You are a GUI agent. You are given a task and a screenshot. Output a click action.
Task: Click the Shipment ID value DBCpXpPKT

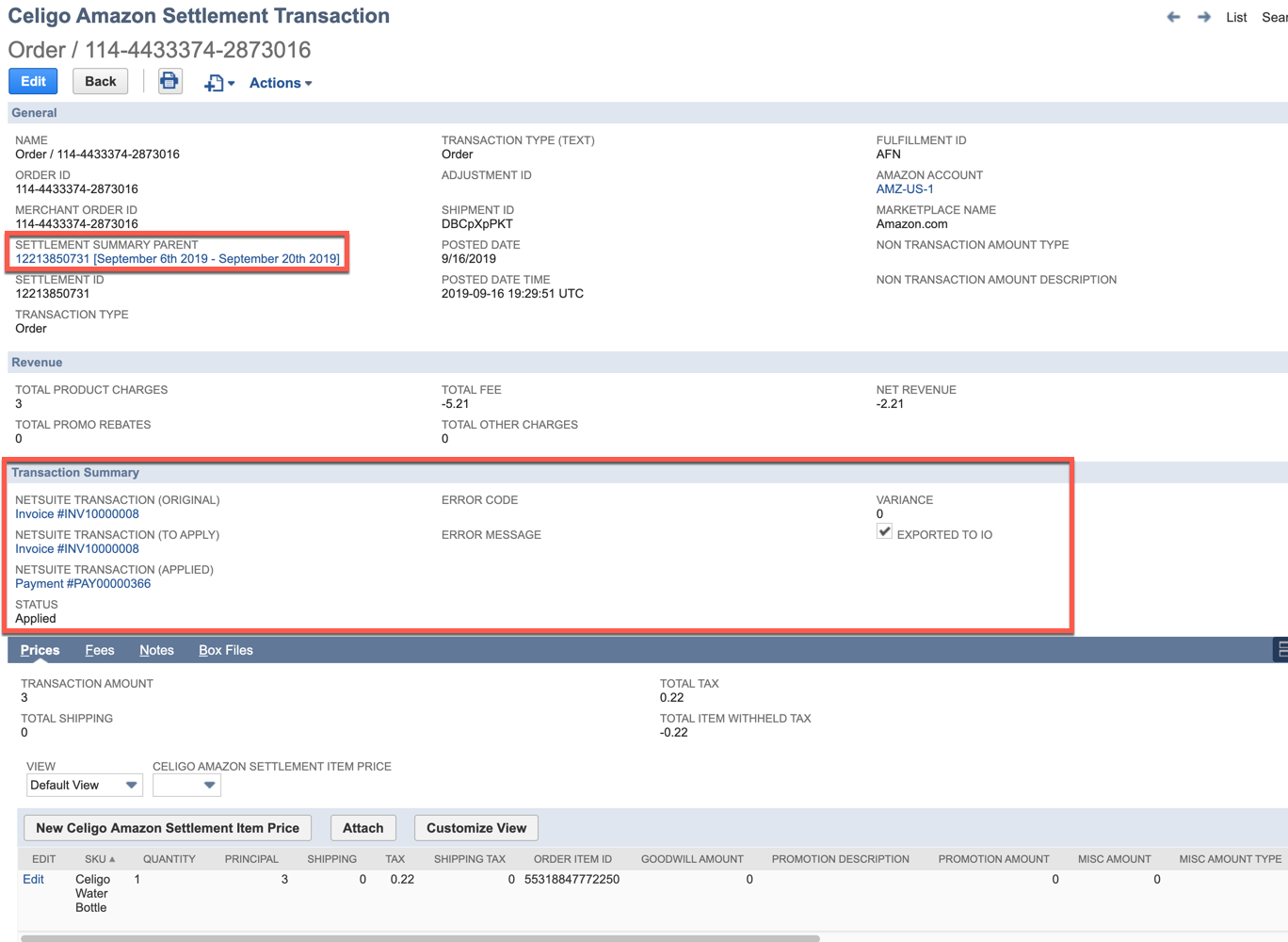[477, 224]
